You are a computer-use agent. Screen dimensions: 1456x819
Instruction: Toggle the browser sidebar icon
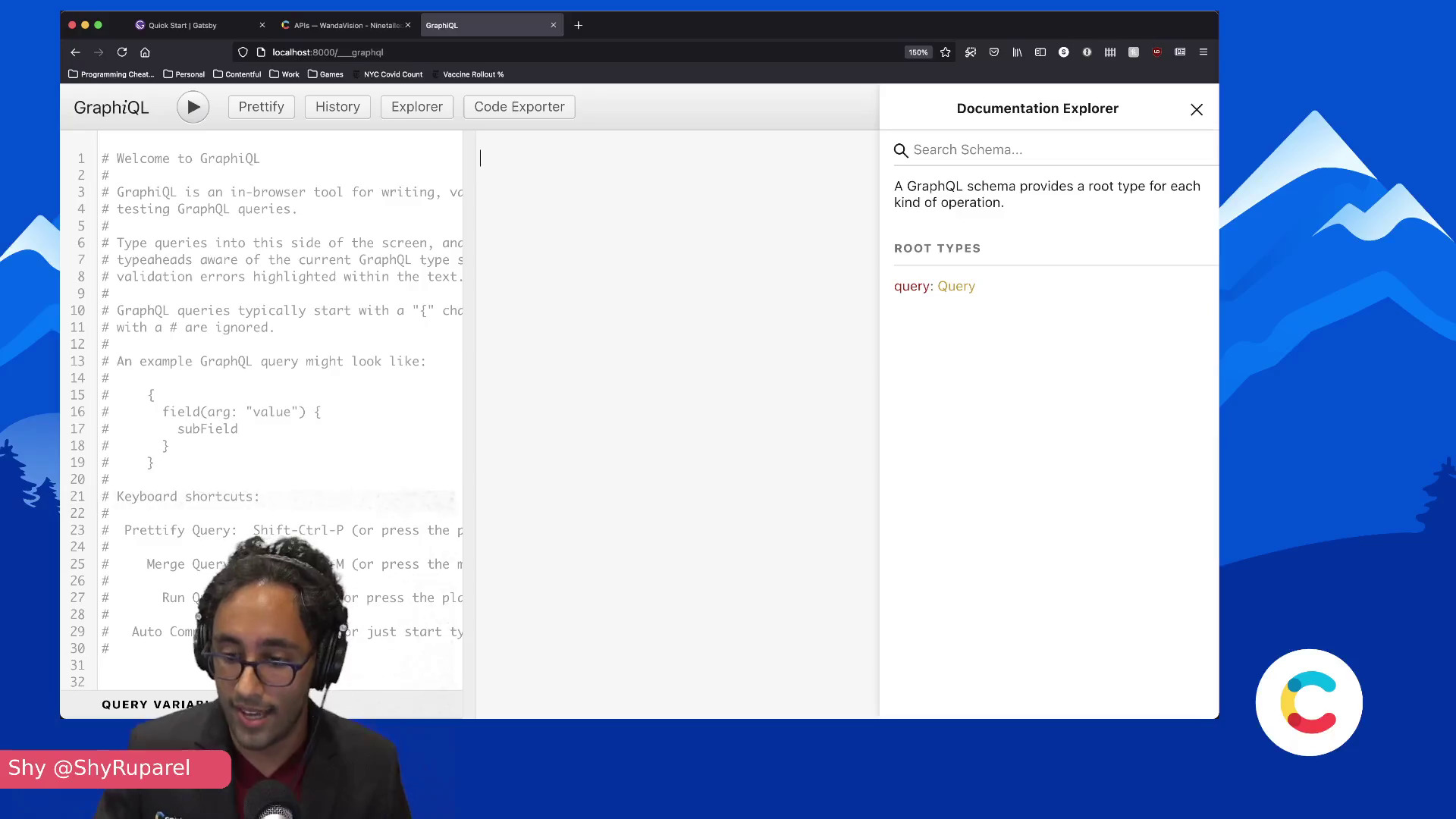click(x=1040, y=52)
